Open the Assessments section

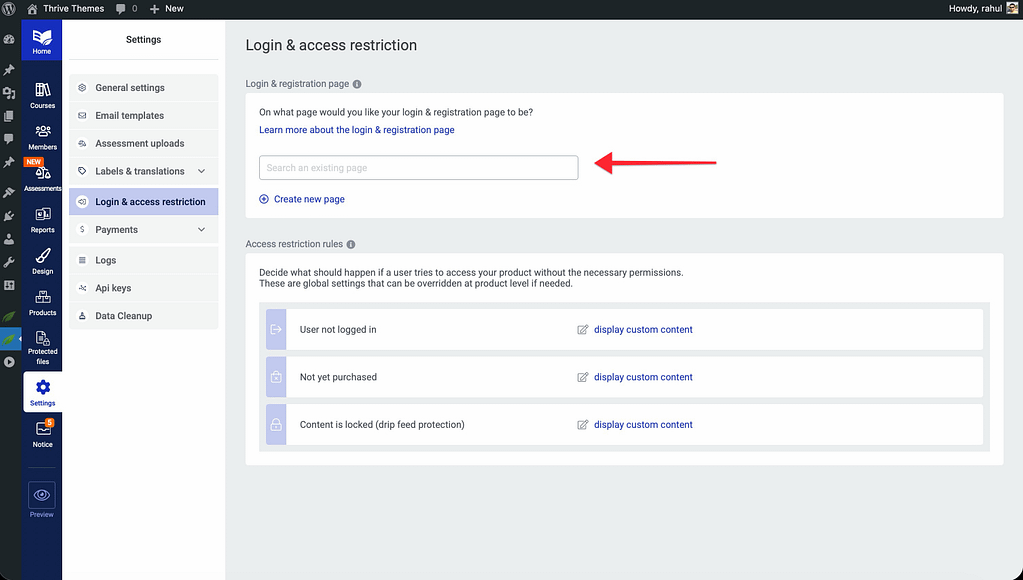42,178
